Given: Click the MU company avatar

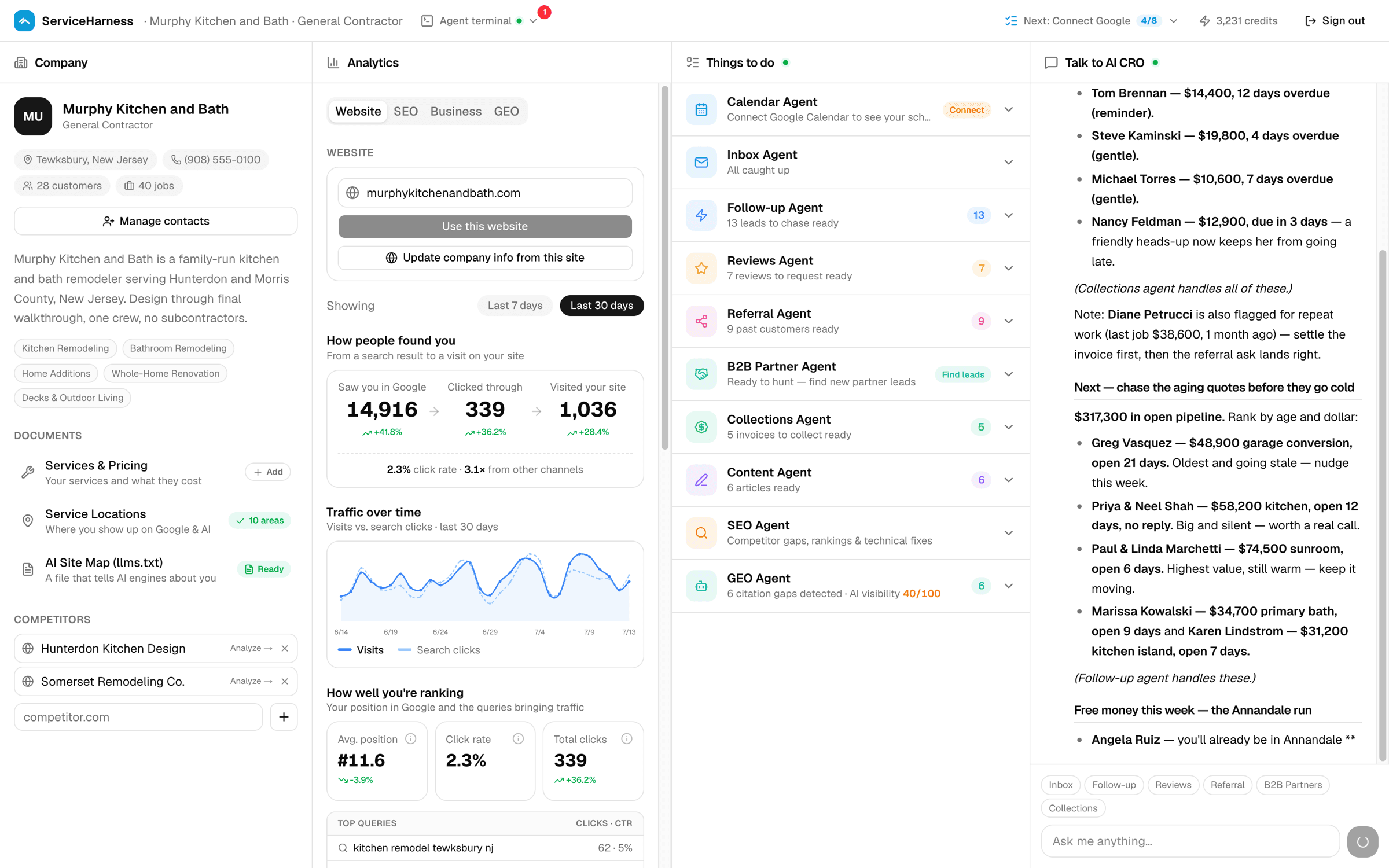Looking at the screenshot, I should pos(33,116).
